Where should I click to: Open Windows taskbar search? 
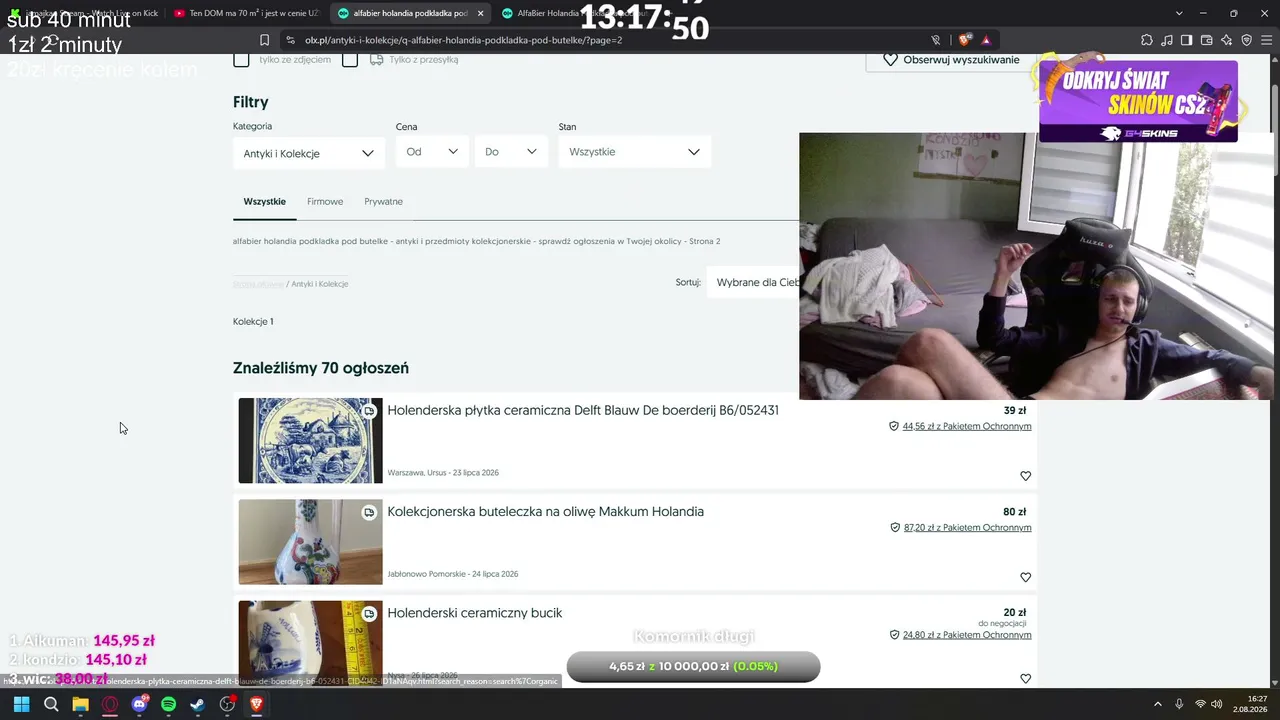point(51,704)
